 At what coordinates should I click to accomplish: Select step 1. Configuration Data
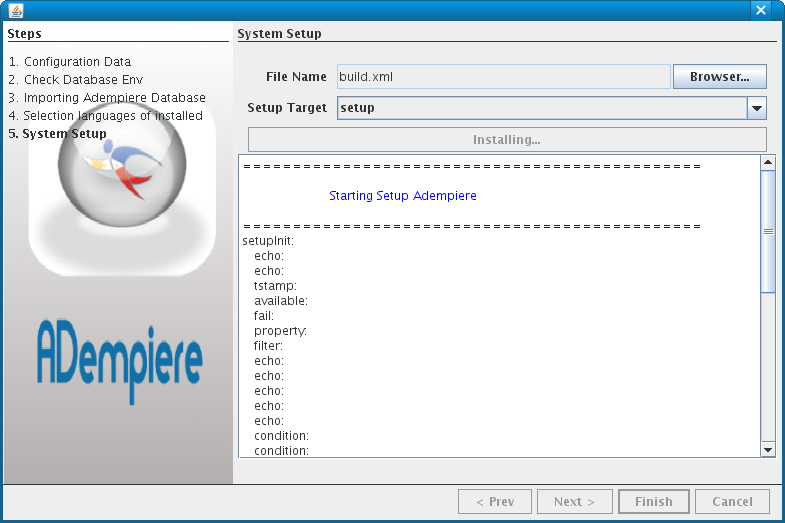coord(70,62)
